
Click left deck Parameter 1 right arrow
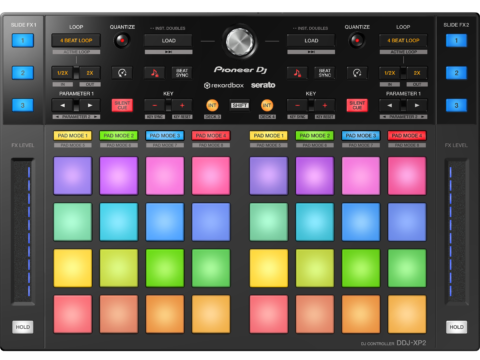click(90, 105)
